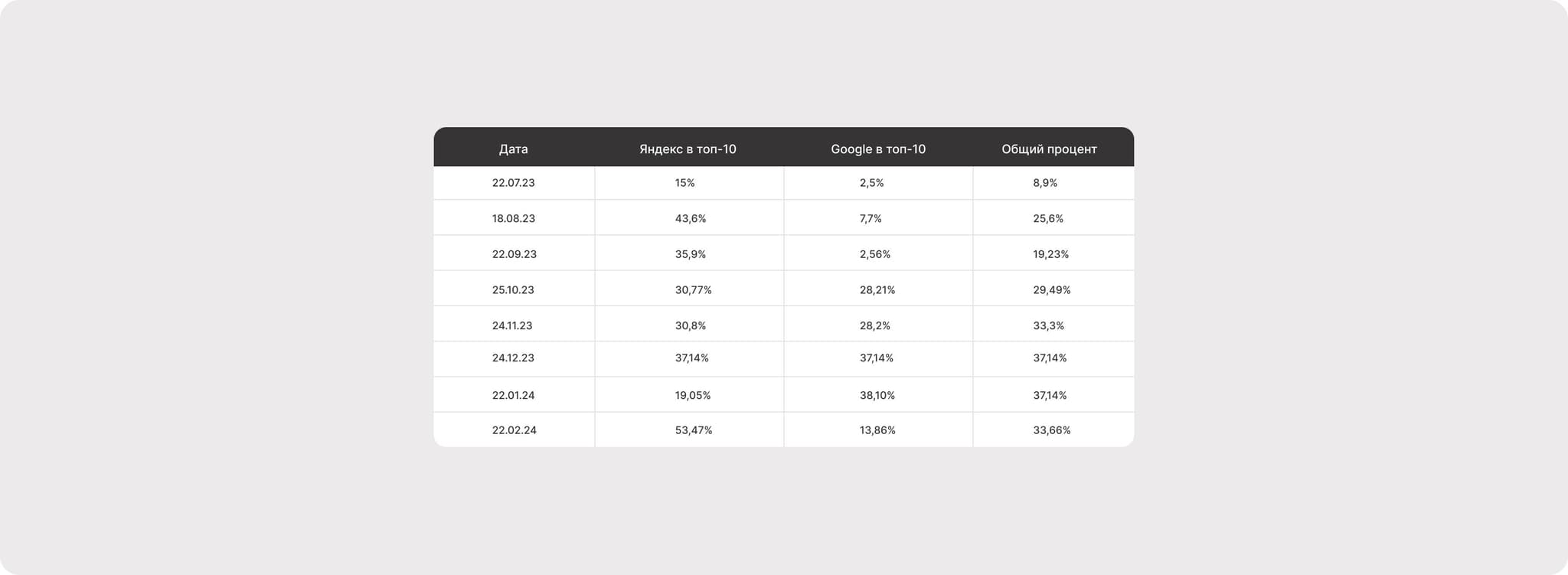Click the Google value 13,86%
Screen dimensions: 1568x575
point(877,430)
